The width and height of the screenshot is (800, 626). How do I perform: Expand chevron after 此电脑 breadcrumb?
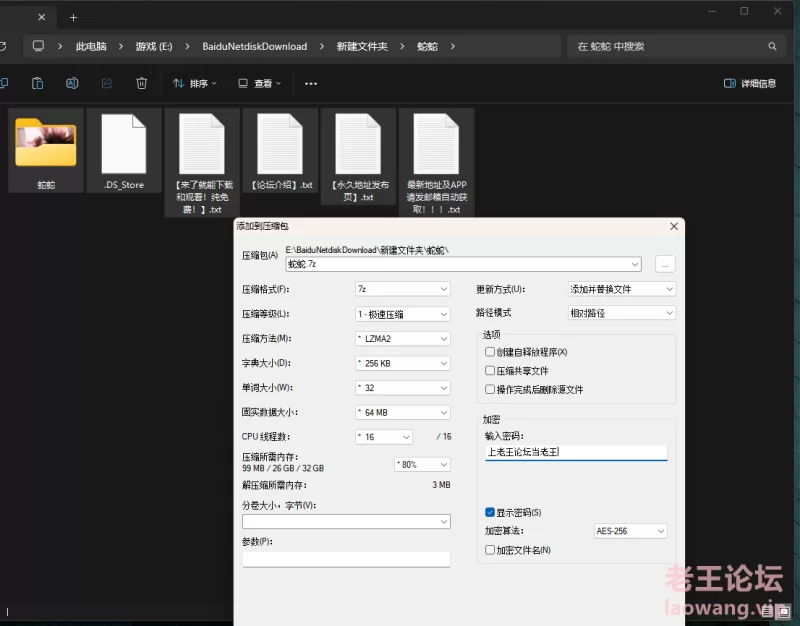point(120,46)
